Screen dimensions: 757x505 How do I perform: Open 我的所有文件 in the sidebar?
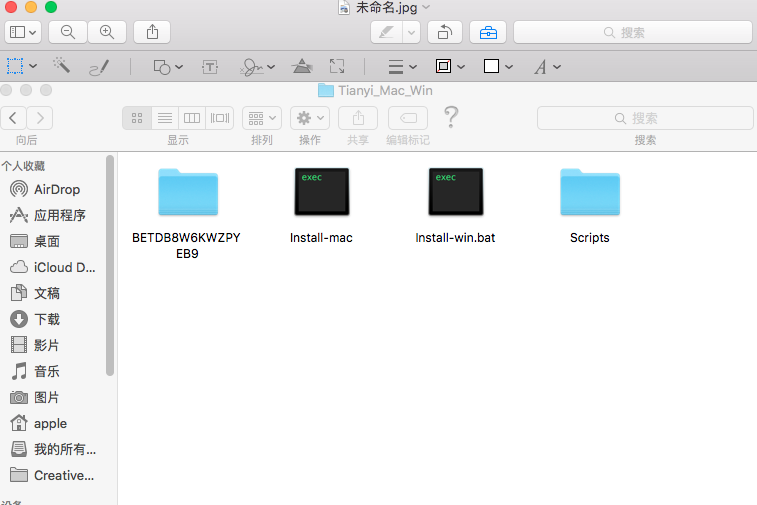(53, 449)
